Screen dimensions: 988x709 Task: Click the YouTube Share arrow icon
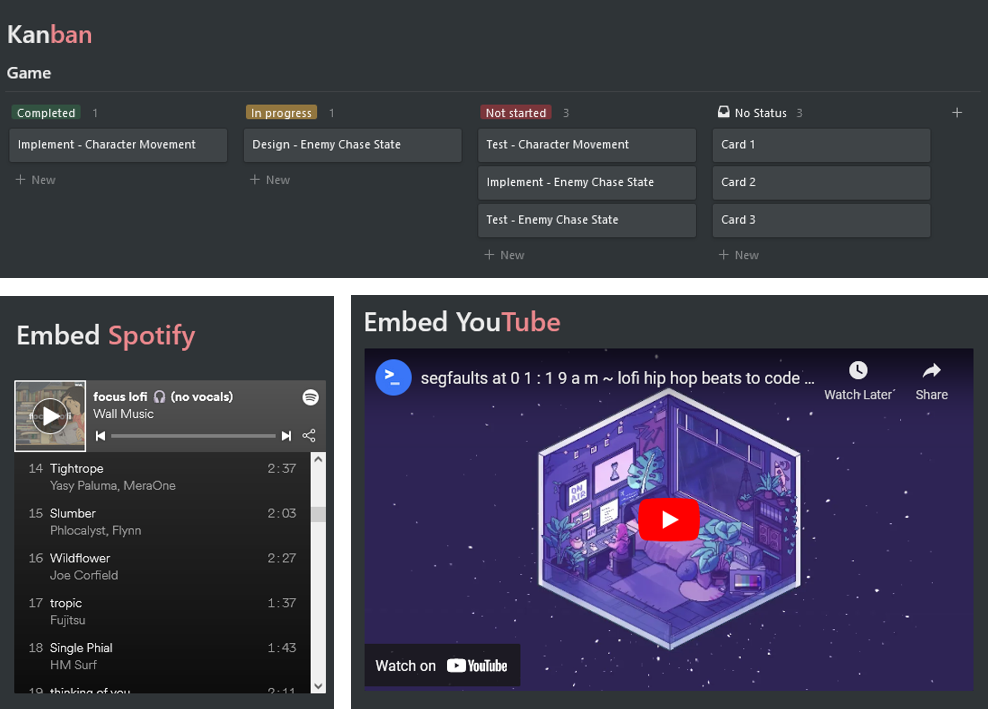[x=931, y=371]
